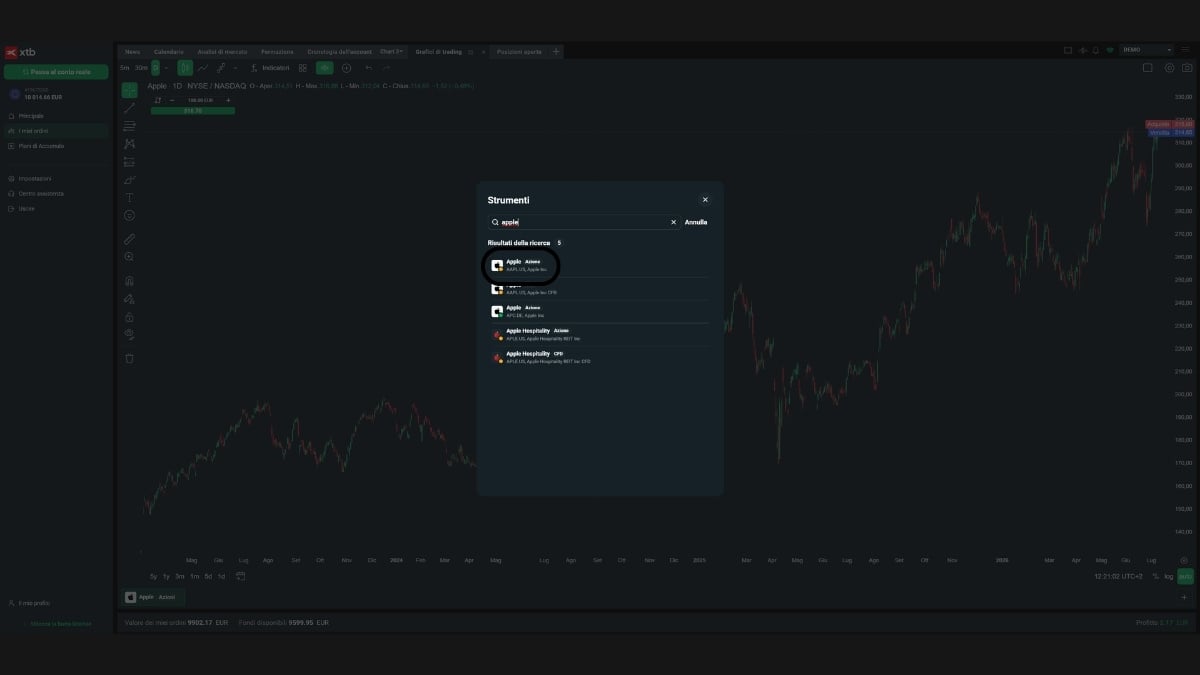Toggle auto scale on chart
This screenshot has height=675, width=1200.
coord(1186,577)
